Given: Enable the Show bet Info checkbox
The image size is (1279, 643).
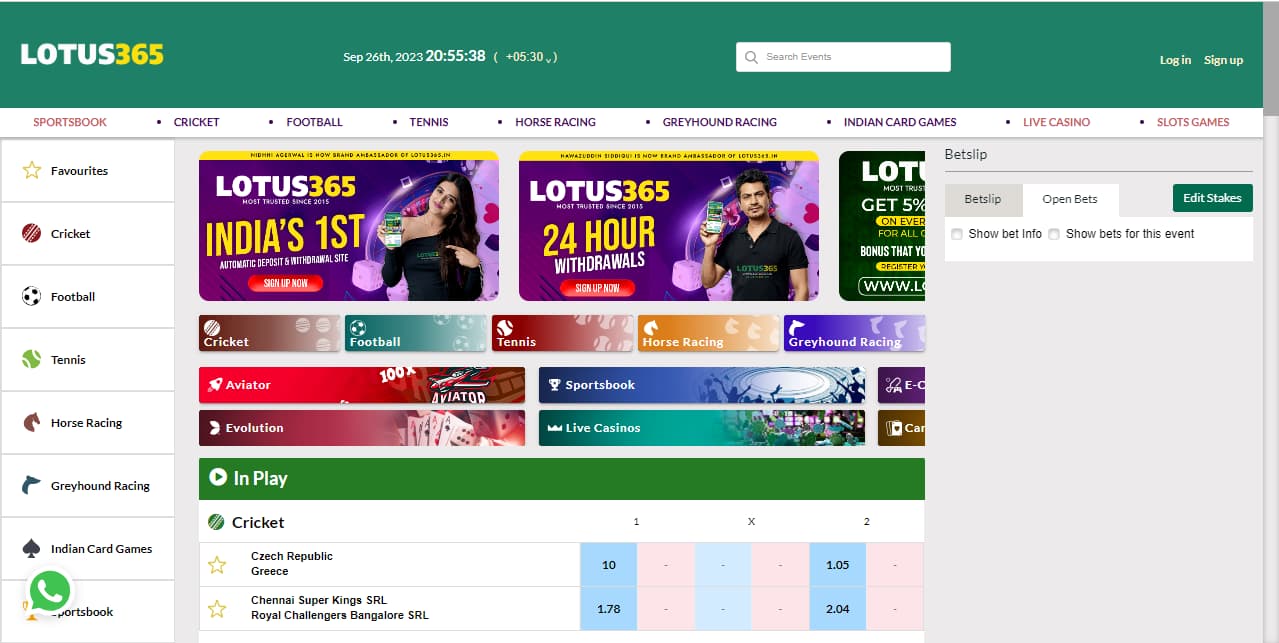Looking at the screenshot, I should pyautogui.click(x=956, y=234).
